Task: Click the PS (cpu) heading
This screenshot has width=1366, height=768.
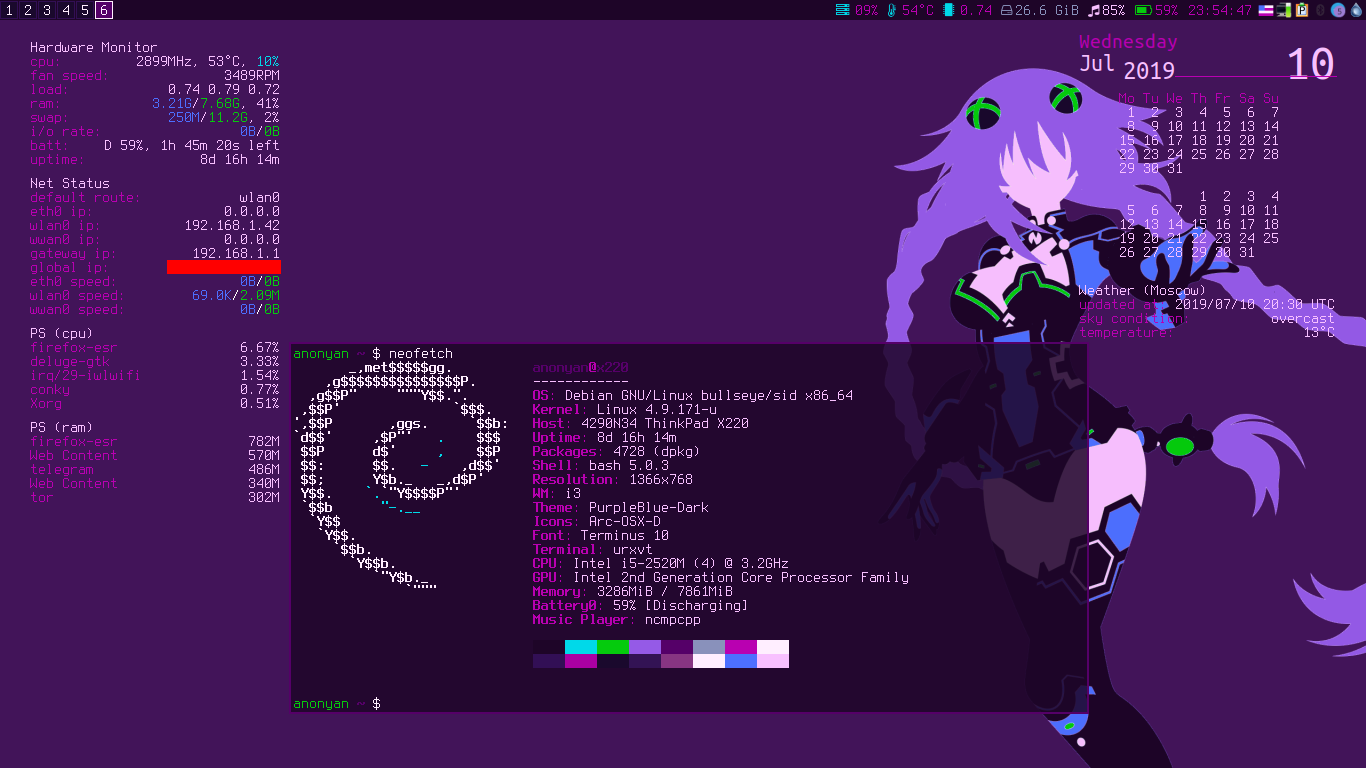Action: [x=61, y=333]
